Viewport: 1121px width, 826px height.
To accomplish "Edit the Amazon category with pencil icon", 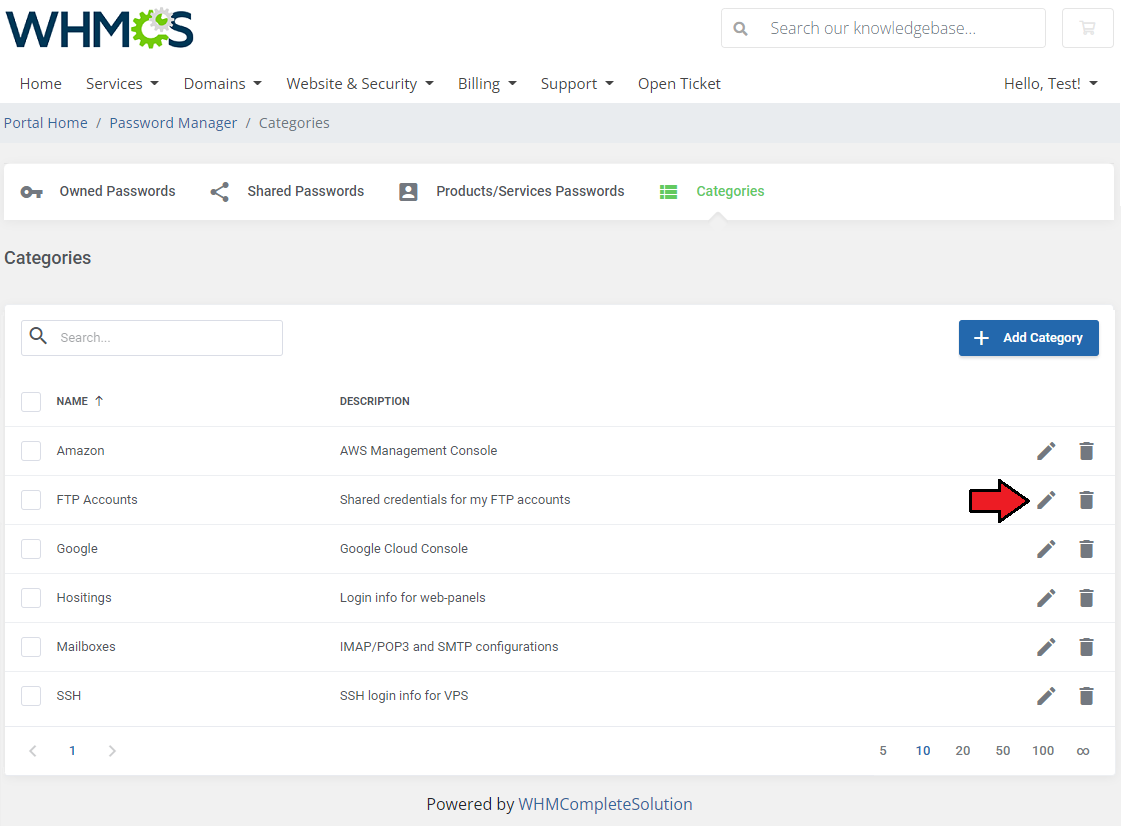I will click(x=1046, y=451).
